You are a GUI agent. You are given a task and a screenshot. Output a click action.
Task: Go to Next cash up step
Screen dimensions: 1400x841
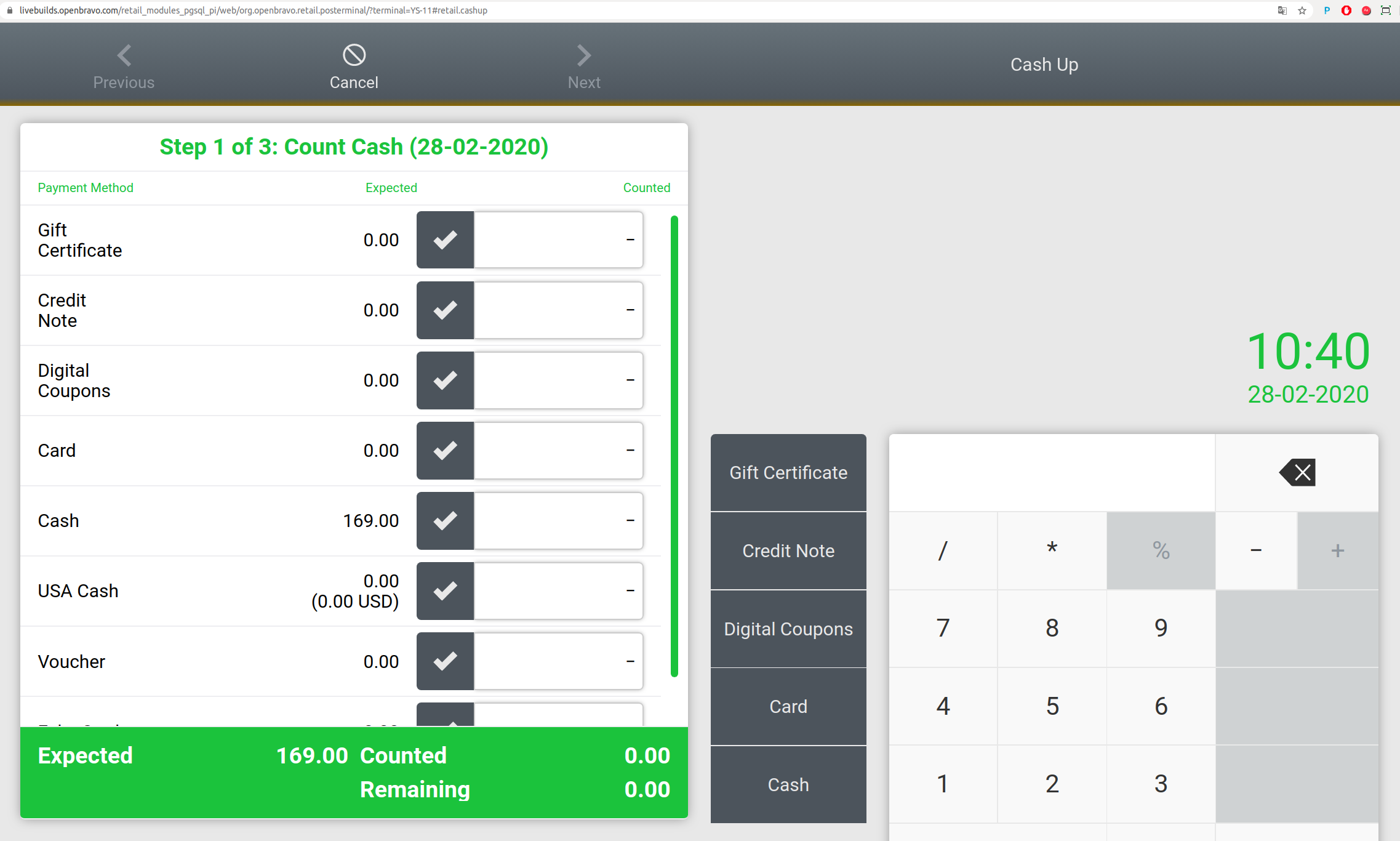[583, 66]
